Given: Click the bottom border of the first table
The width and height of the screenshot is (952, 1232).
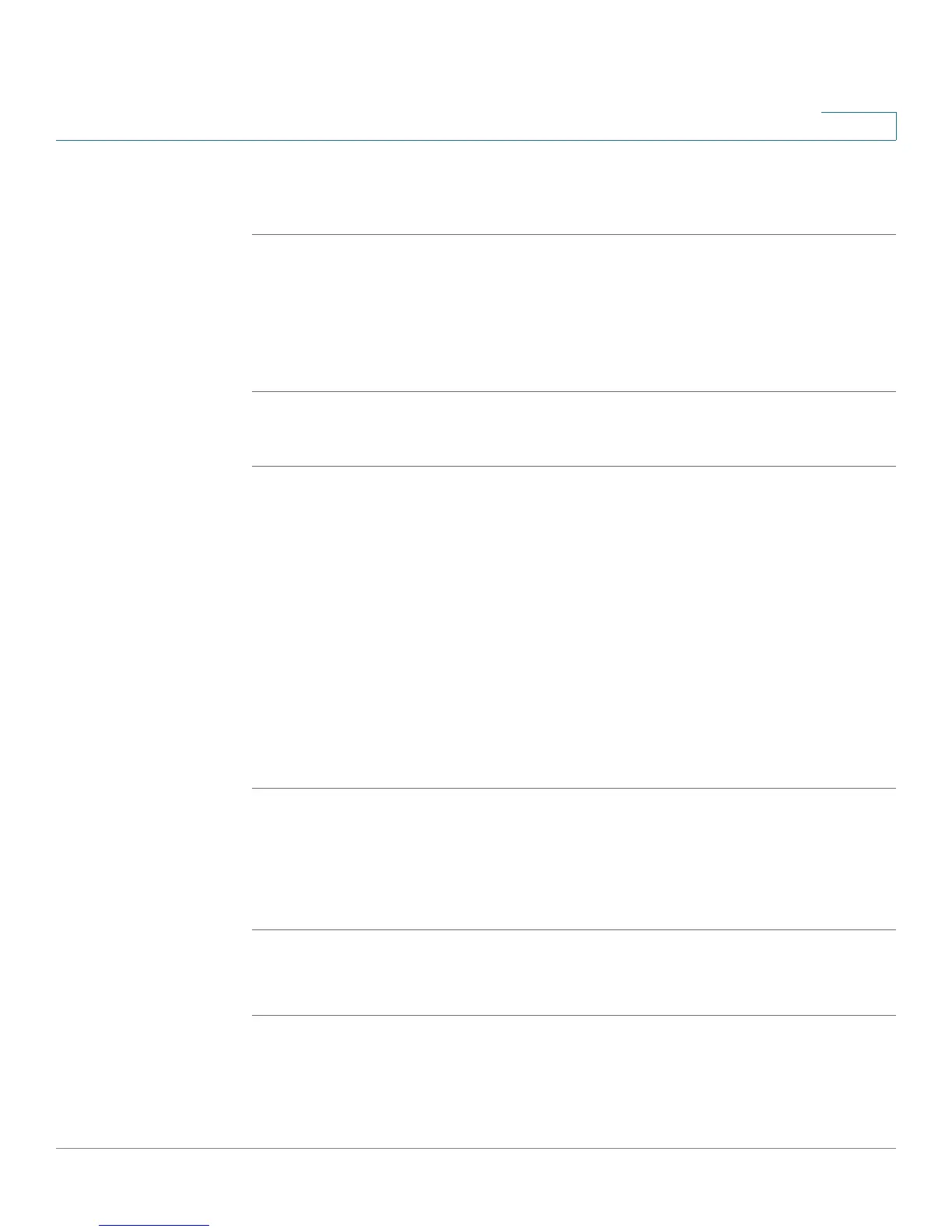Looking at the screenshot, I should [x=574, y=466].
